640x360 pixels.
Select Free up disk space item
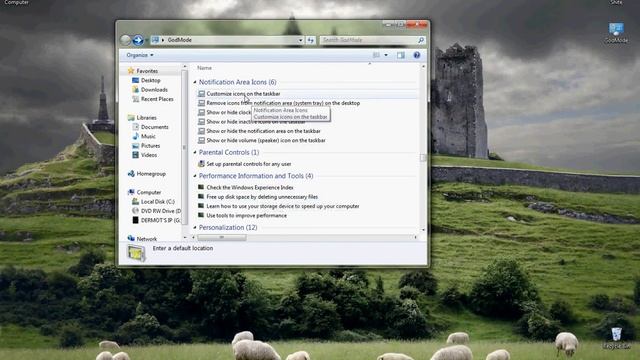(x=262, y=197)
